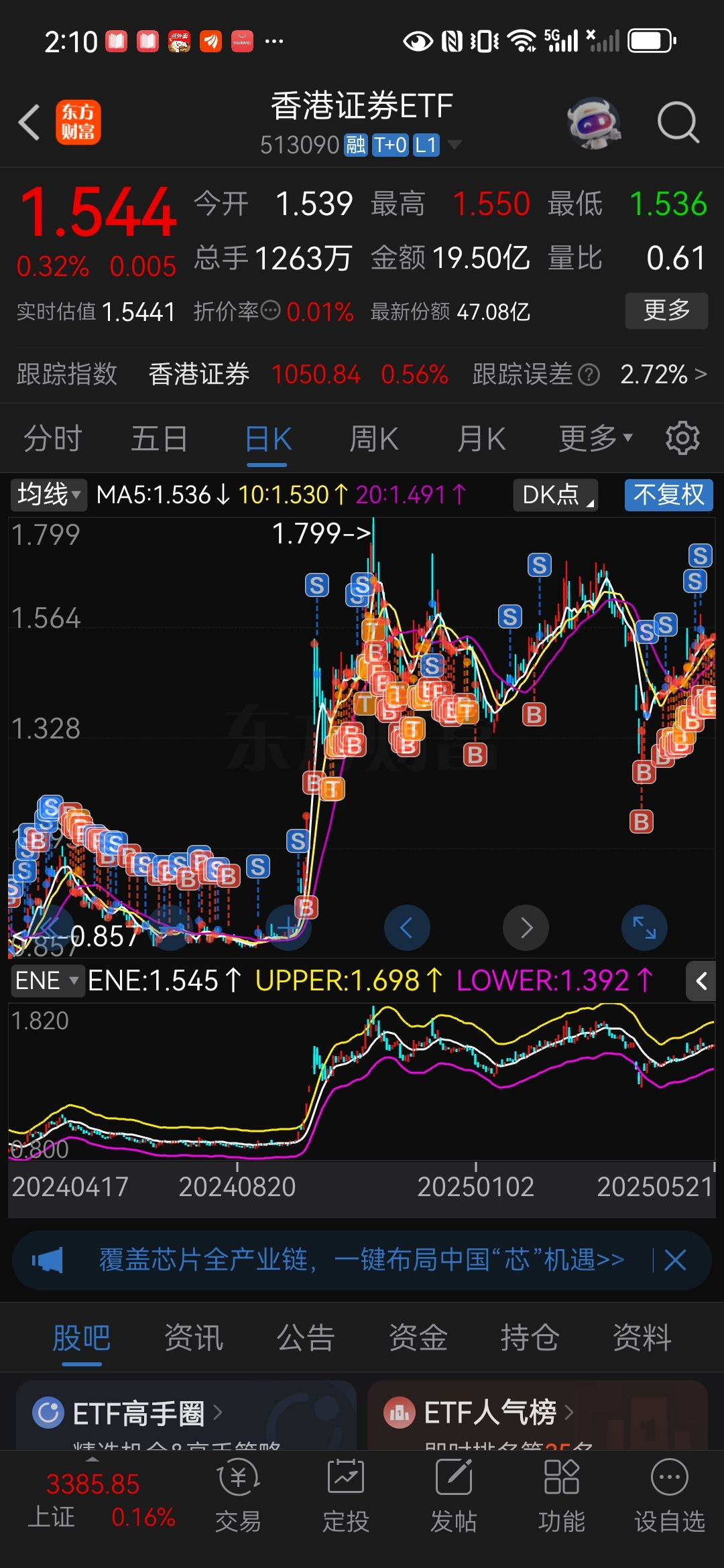The height and width of the screenshot is (1568, 724).
Task: Switch to 分时 chart tab
Action: [x=53, y=439]
